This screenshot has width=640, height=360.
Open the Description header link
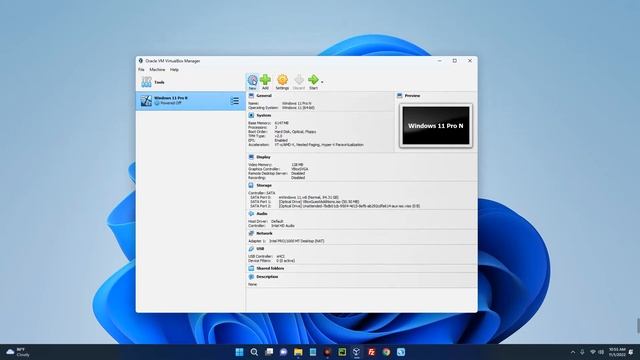(267, 277)
